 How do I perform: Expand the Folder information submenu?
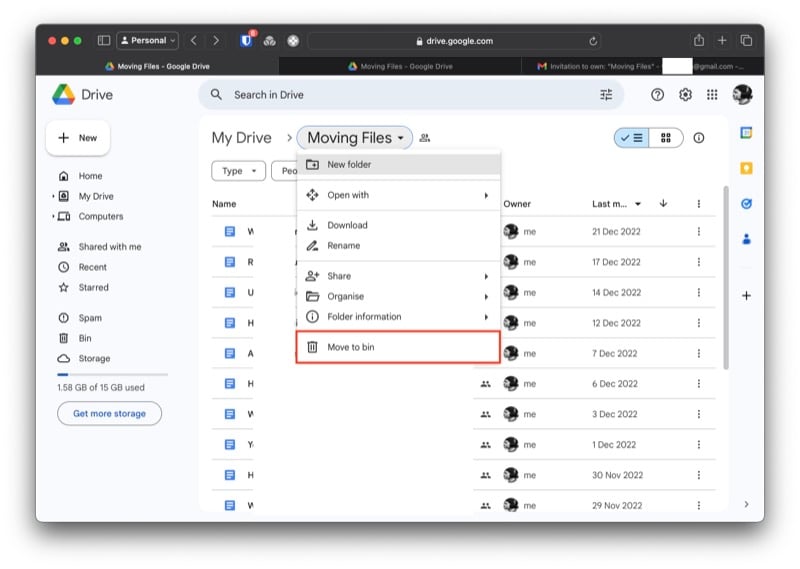[x=398, y=317]
